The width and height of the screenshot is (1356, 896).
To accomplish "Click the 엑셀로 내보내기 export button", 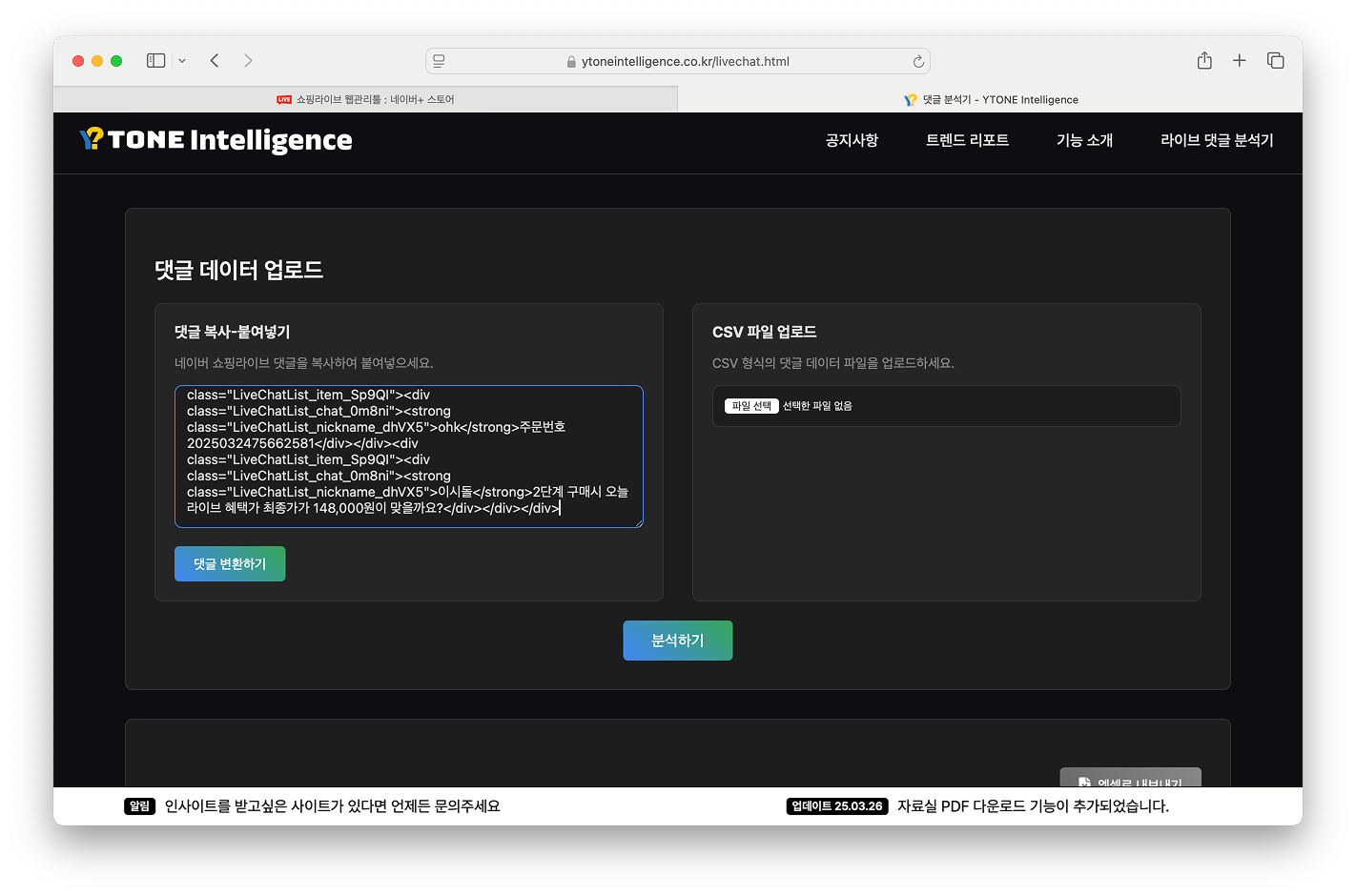I will (x=1130, y=778).
